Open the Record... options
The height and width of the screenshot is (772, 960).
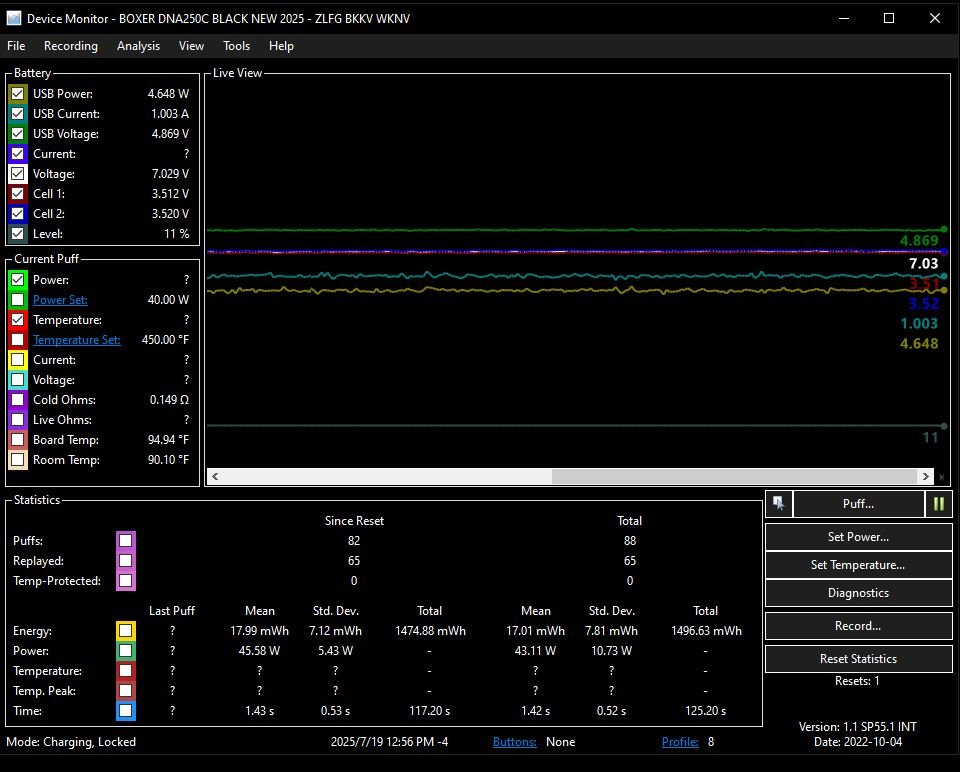858,626
